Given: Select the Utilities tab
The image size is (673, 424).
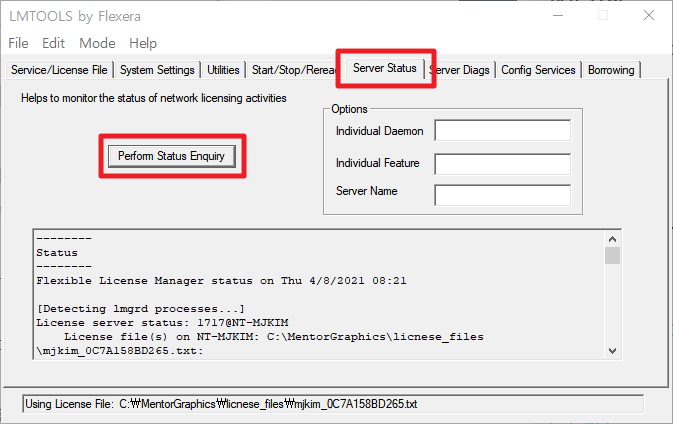Looking at the screenshot, I should point(223,70).
